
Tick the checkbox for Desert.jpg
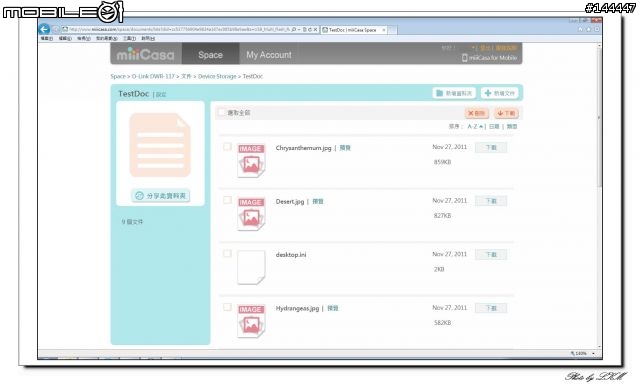[227, 200]
